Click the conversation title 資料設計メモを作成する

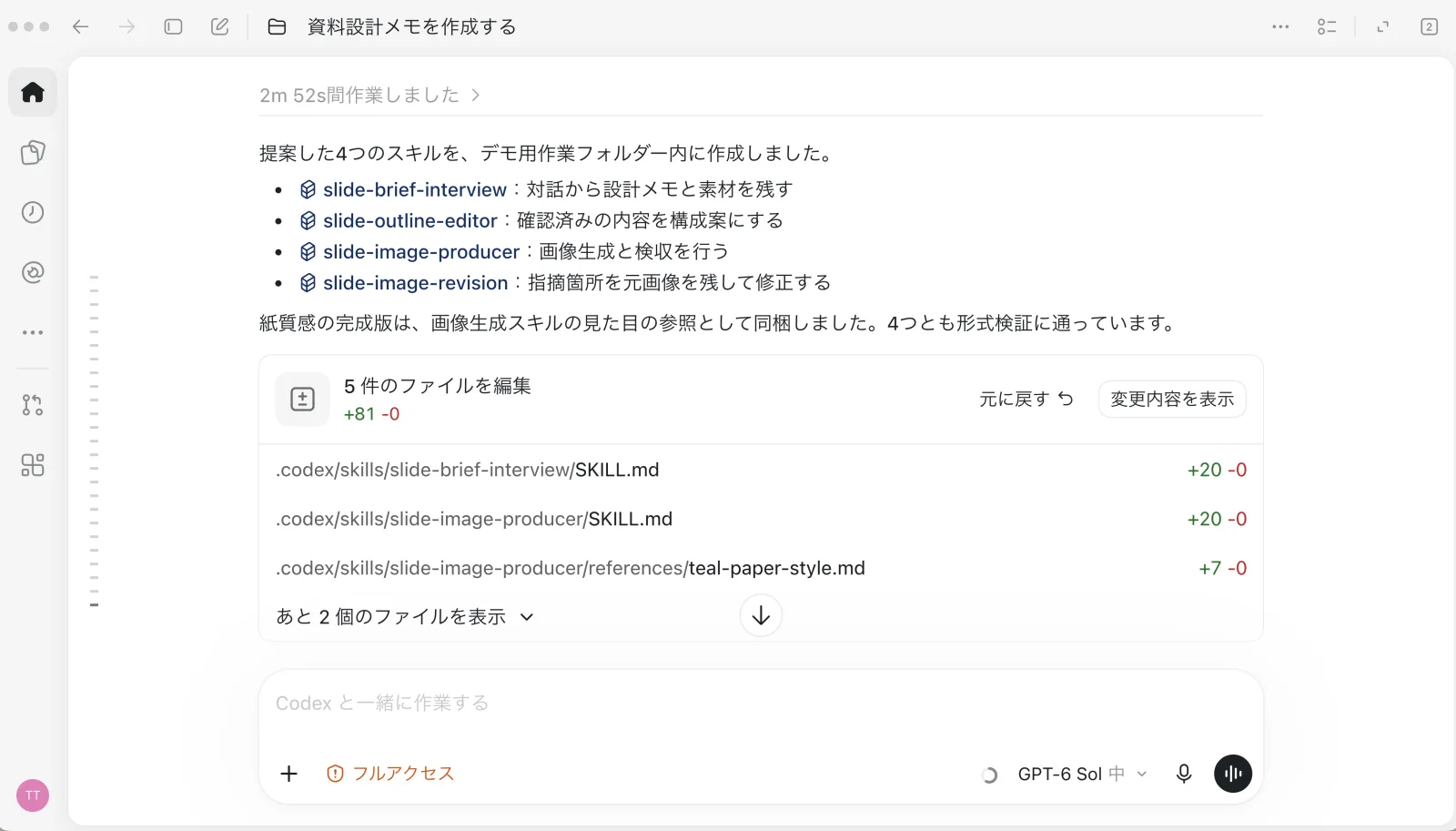(x=412, y=27)
